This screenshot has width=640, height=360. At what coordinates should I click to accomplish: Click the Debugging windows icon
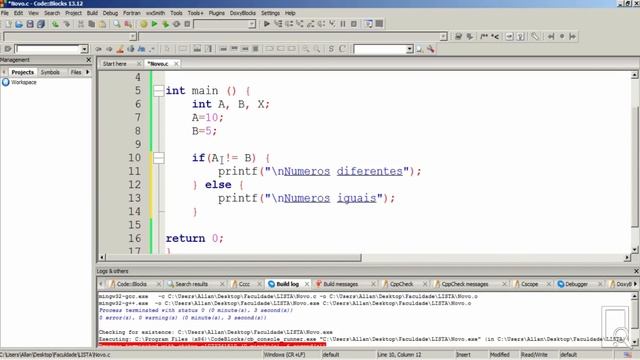click(x=369, y=24)
